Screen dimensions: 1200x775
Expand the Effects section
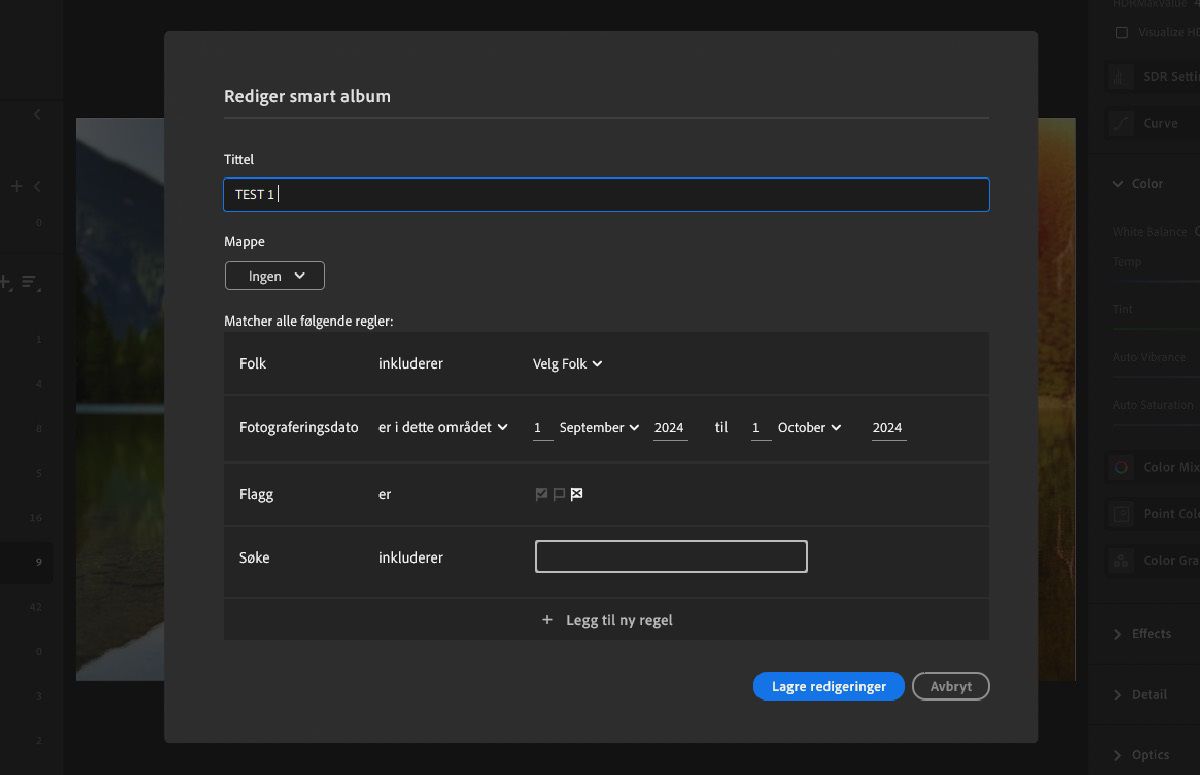[x=1146, y=633]
